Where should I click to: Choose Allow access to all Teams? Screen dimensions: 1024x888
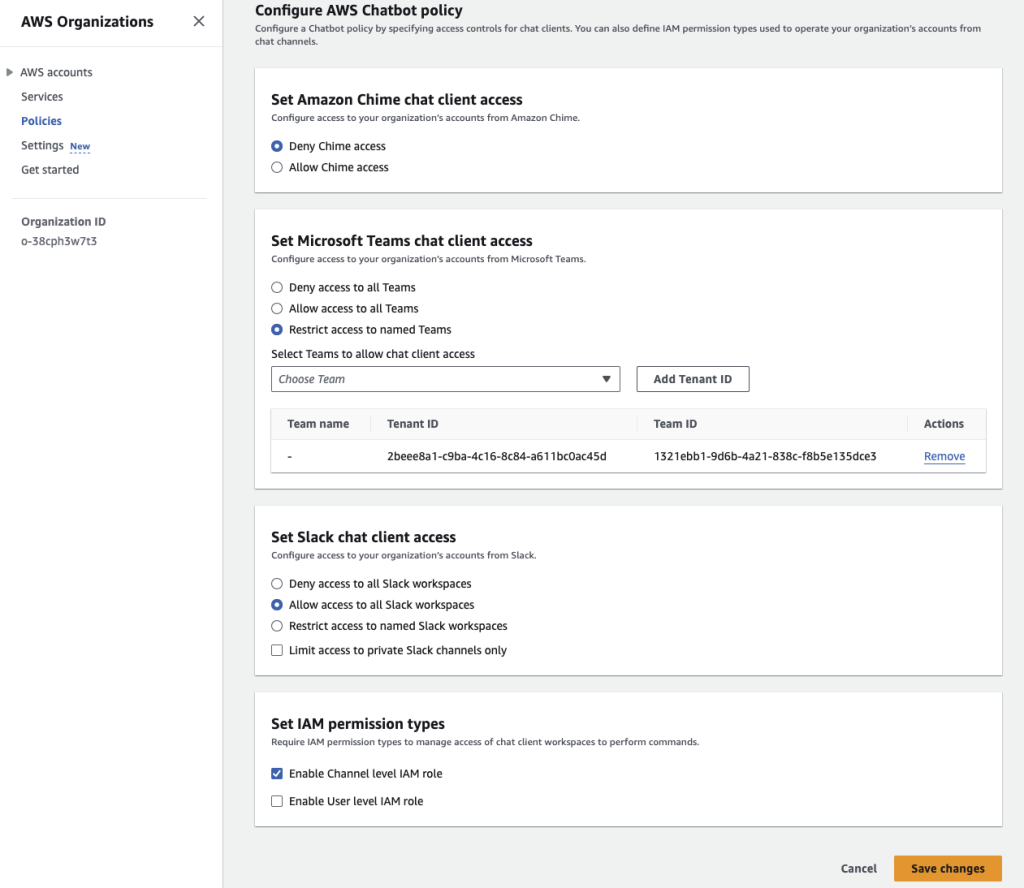[x=277, y=308]
